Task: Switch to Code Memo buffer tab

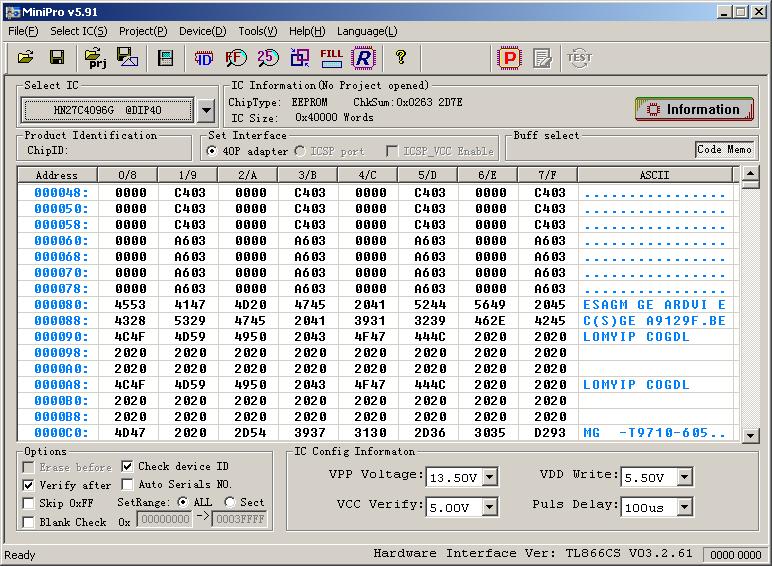Action: (x=724, y=149)
